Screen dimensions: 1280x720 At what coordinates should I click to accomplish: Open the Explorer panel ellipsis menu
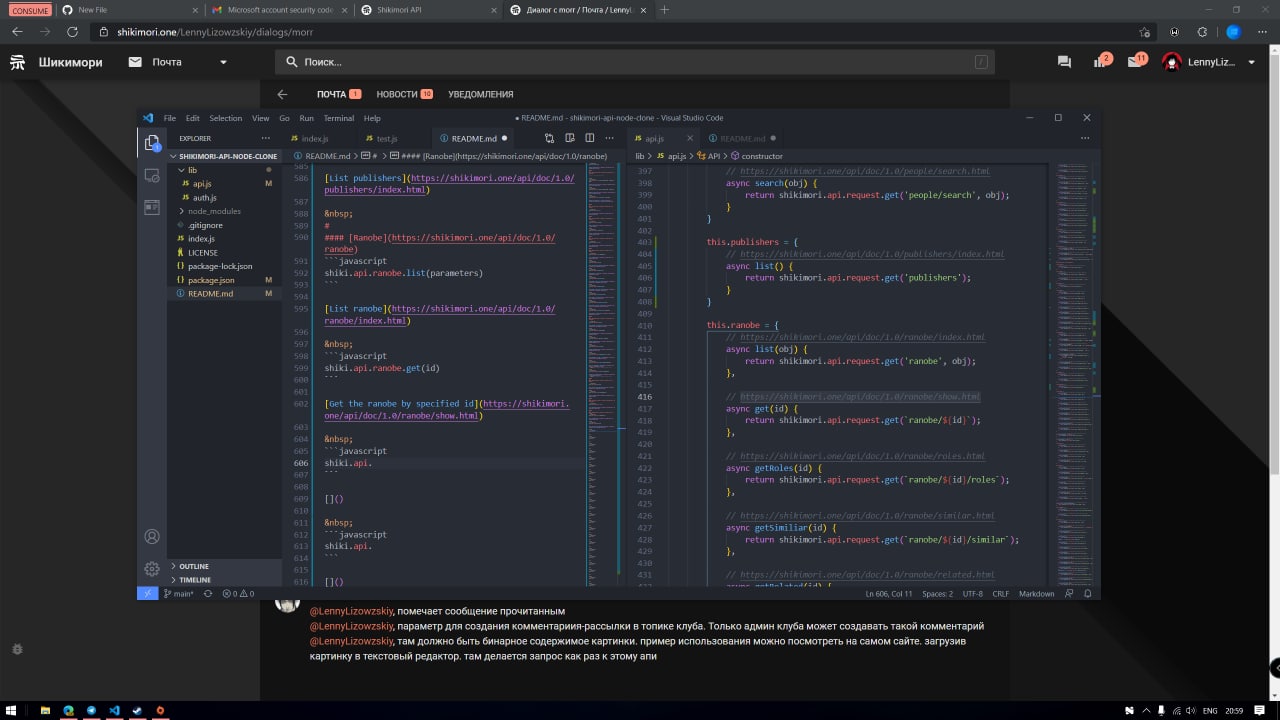click(265, 138)
